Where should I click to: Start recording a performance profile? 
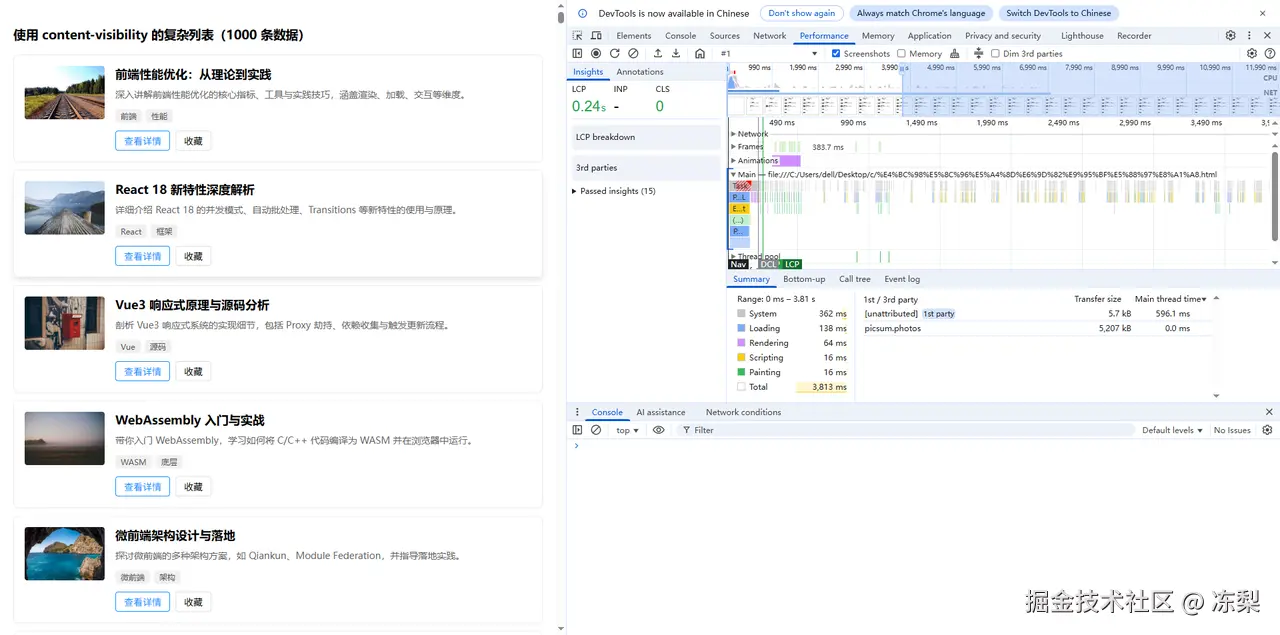(x=596, y=53)
